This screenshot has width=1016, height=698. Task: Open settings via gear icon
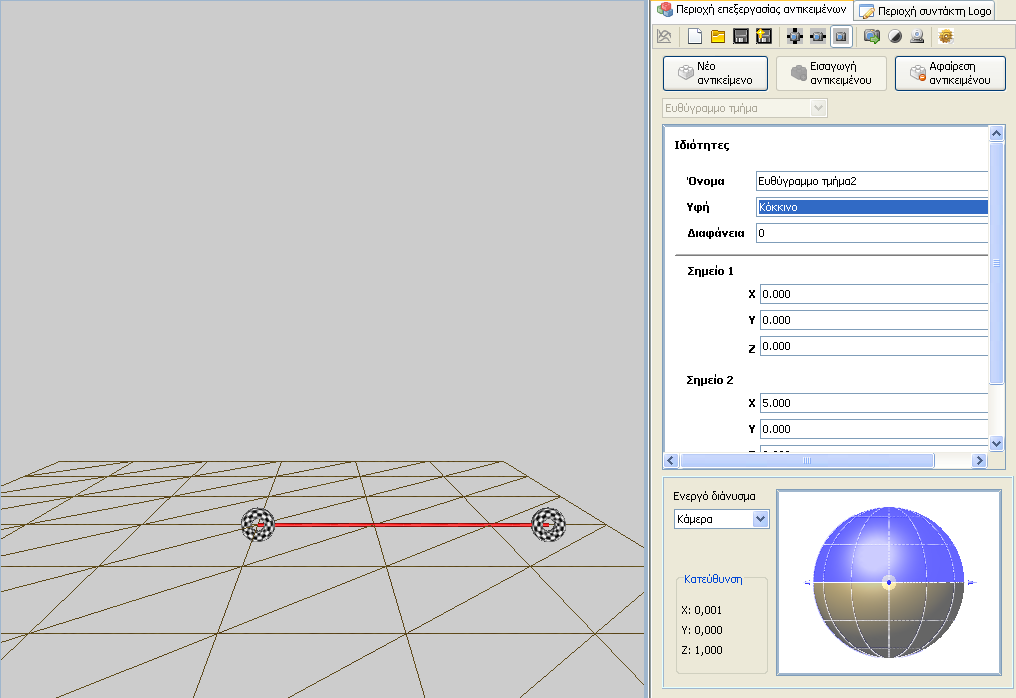click(946, 36)
